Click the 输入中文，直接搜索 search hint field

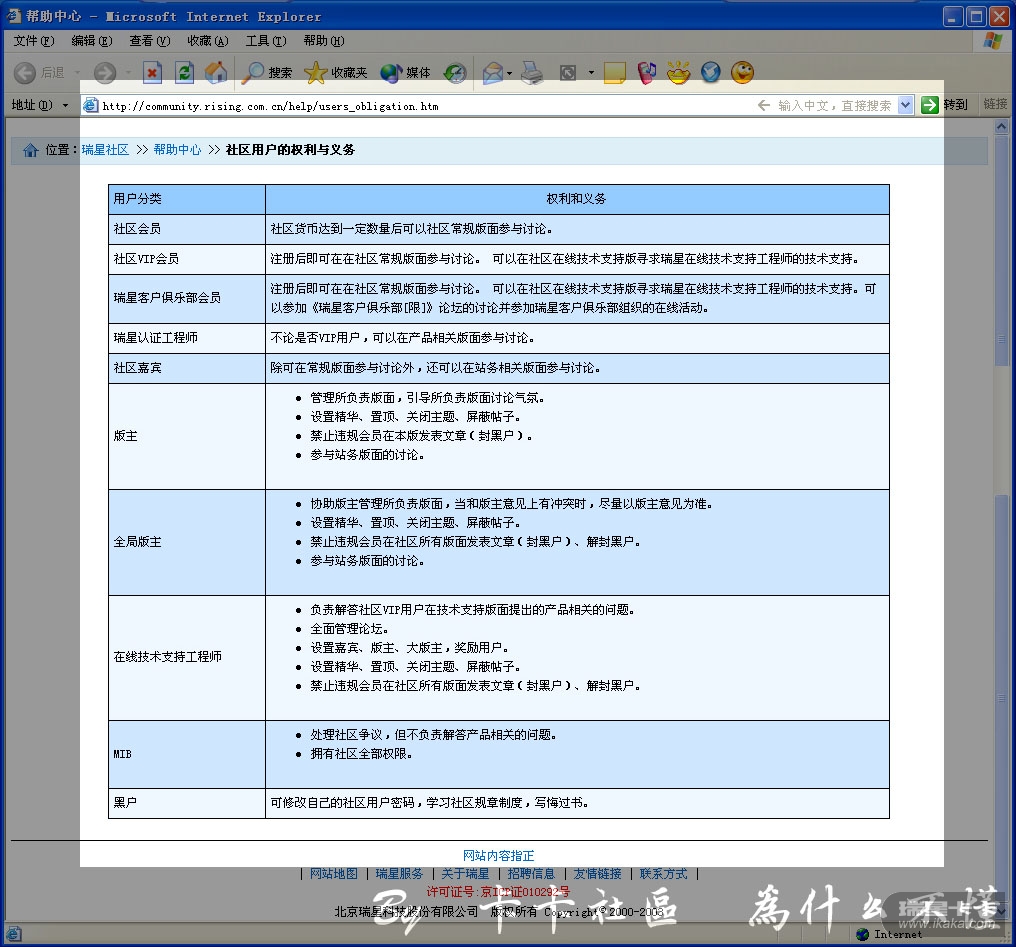click(835, 106)
